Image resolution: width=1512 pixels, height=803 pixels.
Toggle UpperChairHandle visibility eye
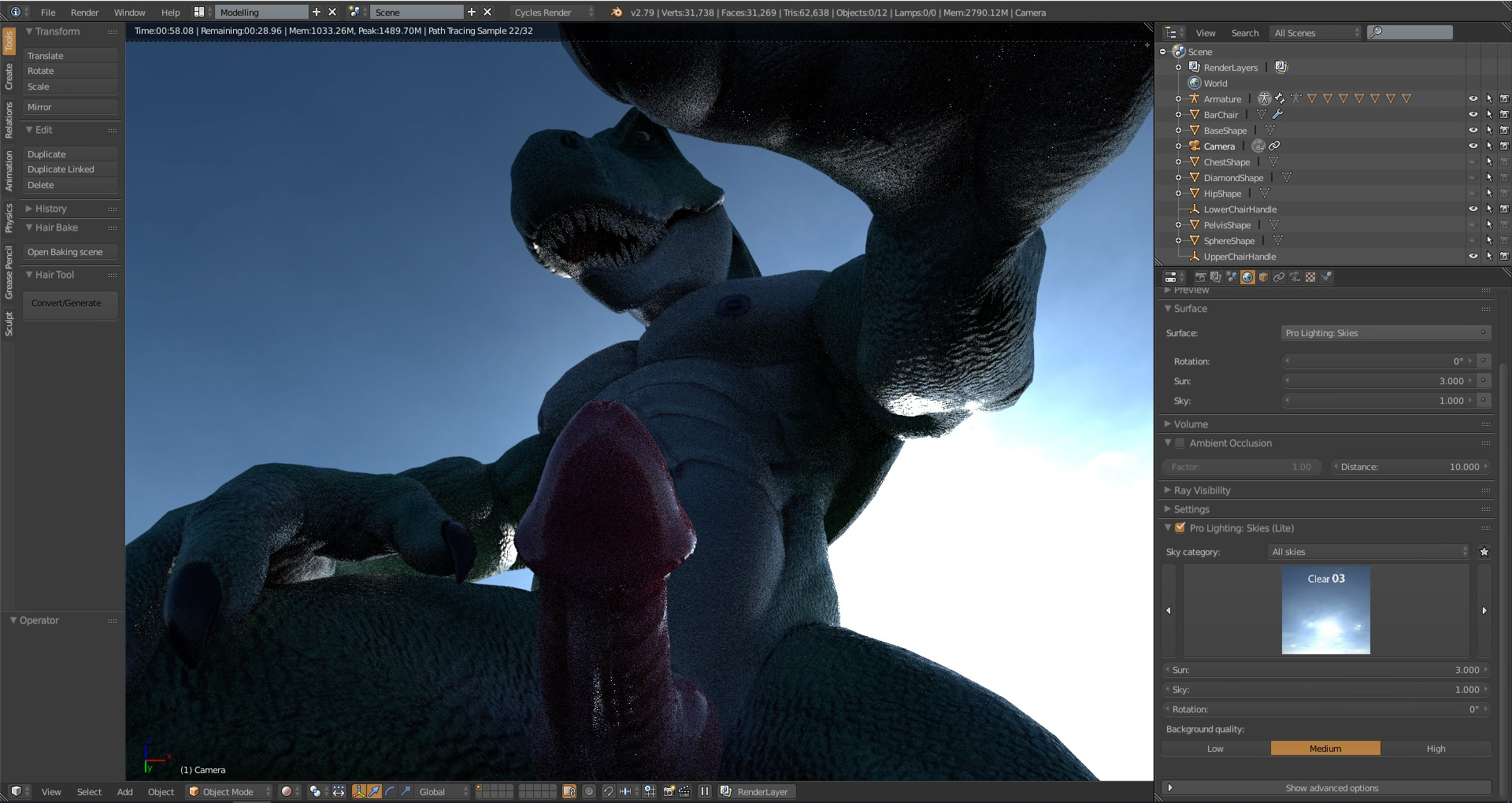click(x=1473, y=256)
